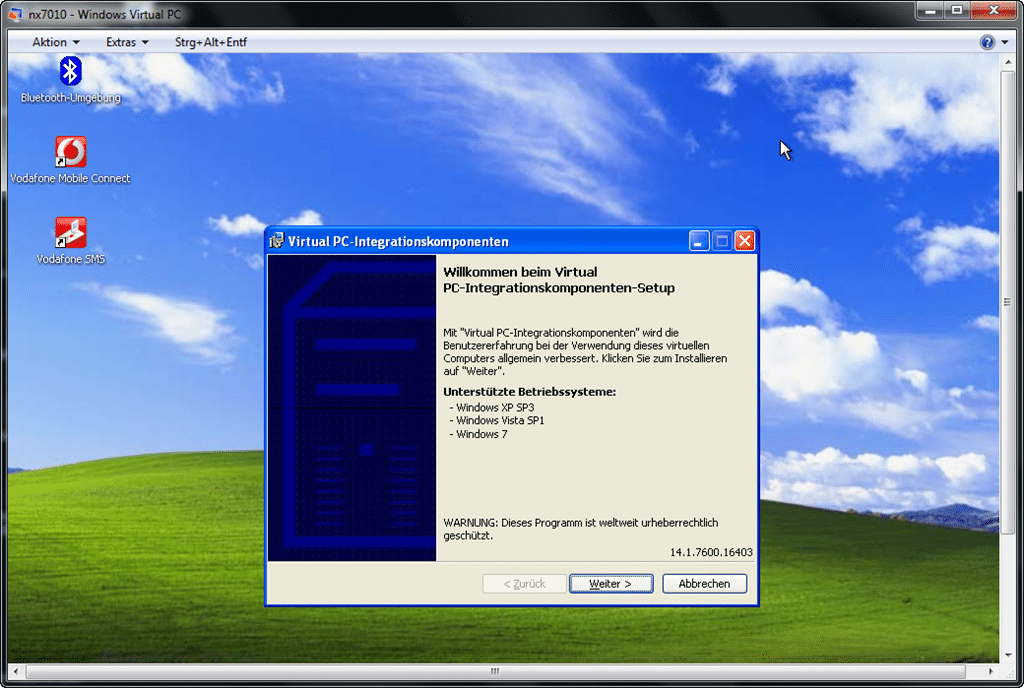Open the Aktion dropdown menu

(56, 42)
